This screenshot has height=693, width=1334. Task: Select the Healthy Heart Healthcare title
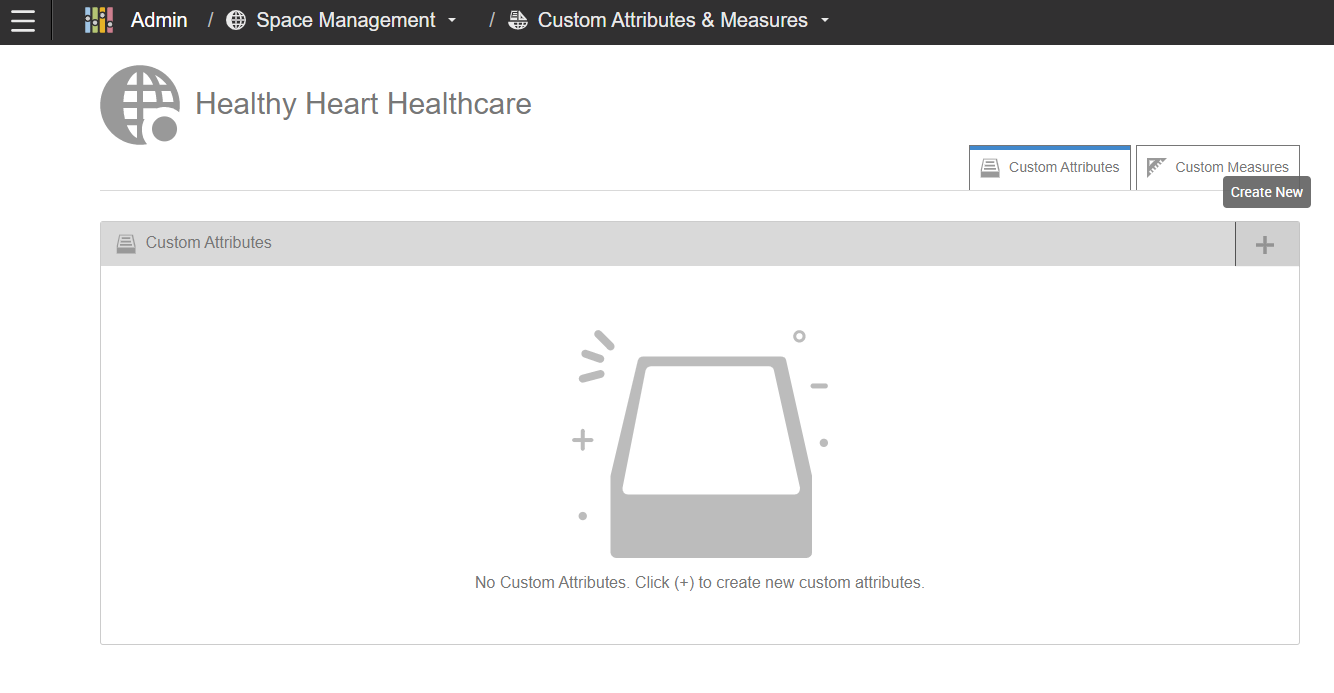[363, 104]
